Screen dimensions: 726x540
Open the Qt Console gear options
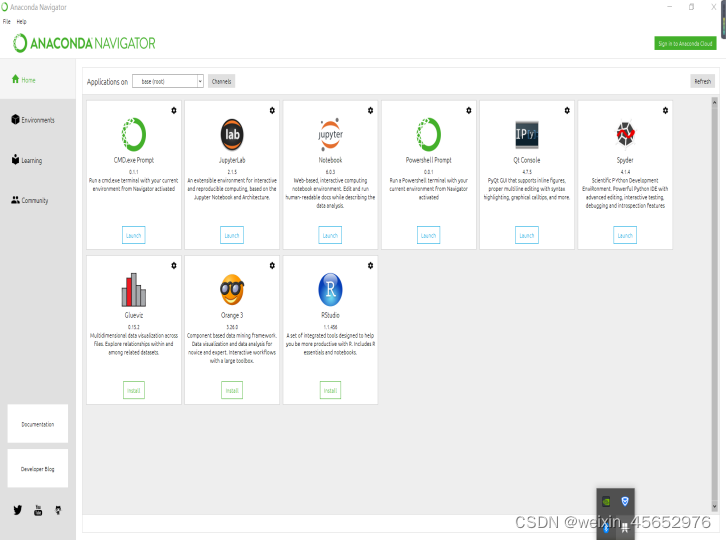[567, 110]
